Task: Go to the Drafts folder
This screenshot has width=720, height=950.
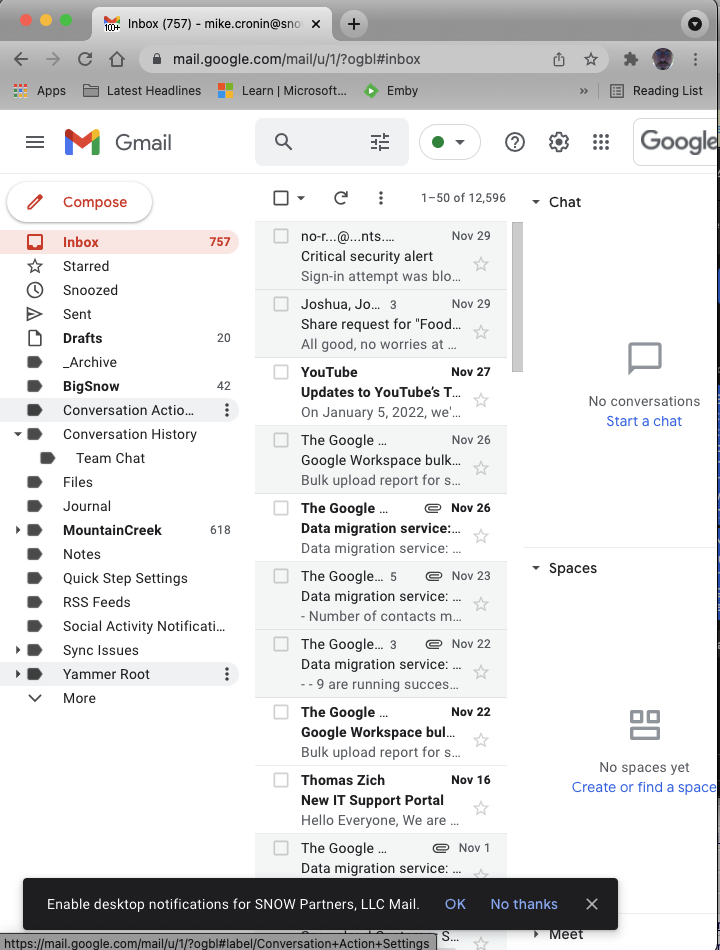Action: click(x=82, y=338)
